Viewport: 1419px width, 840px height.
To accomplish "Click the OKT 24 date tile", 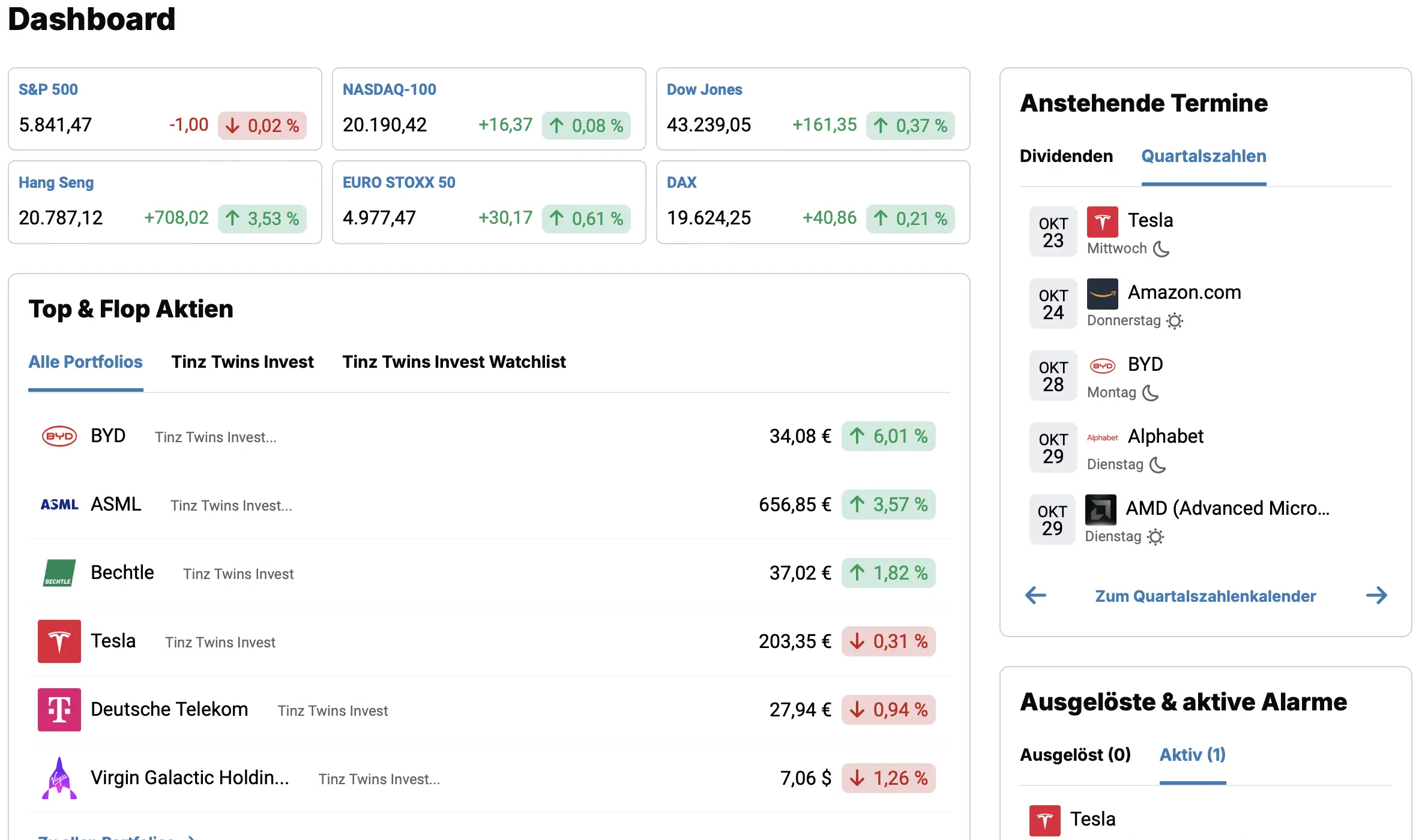I will [1053, 304].
